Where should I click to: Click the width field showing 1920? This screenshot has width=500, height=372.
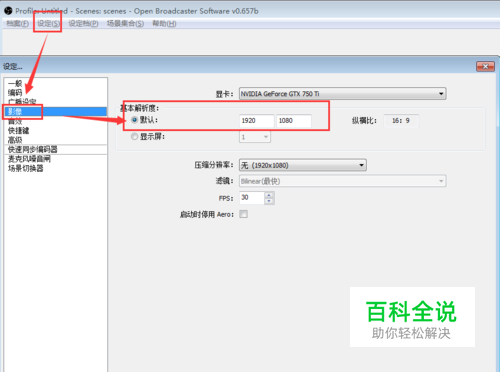pyautogui.click(x=257, y=121)
